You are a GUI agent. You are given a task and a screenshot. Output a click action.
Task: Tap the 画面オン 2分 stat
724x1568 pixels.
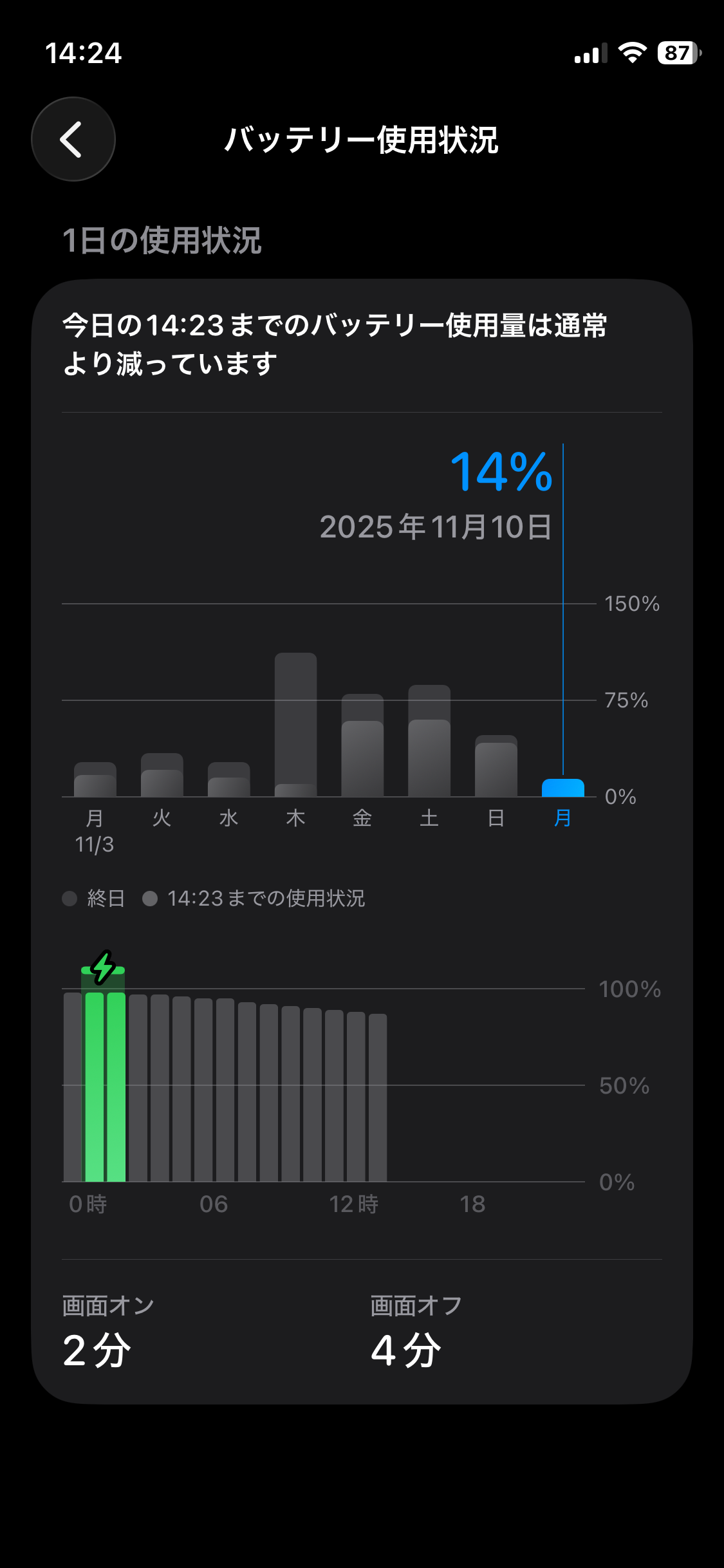click(x=107, y=1331)
